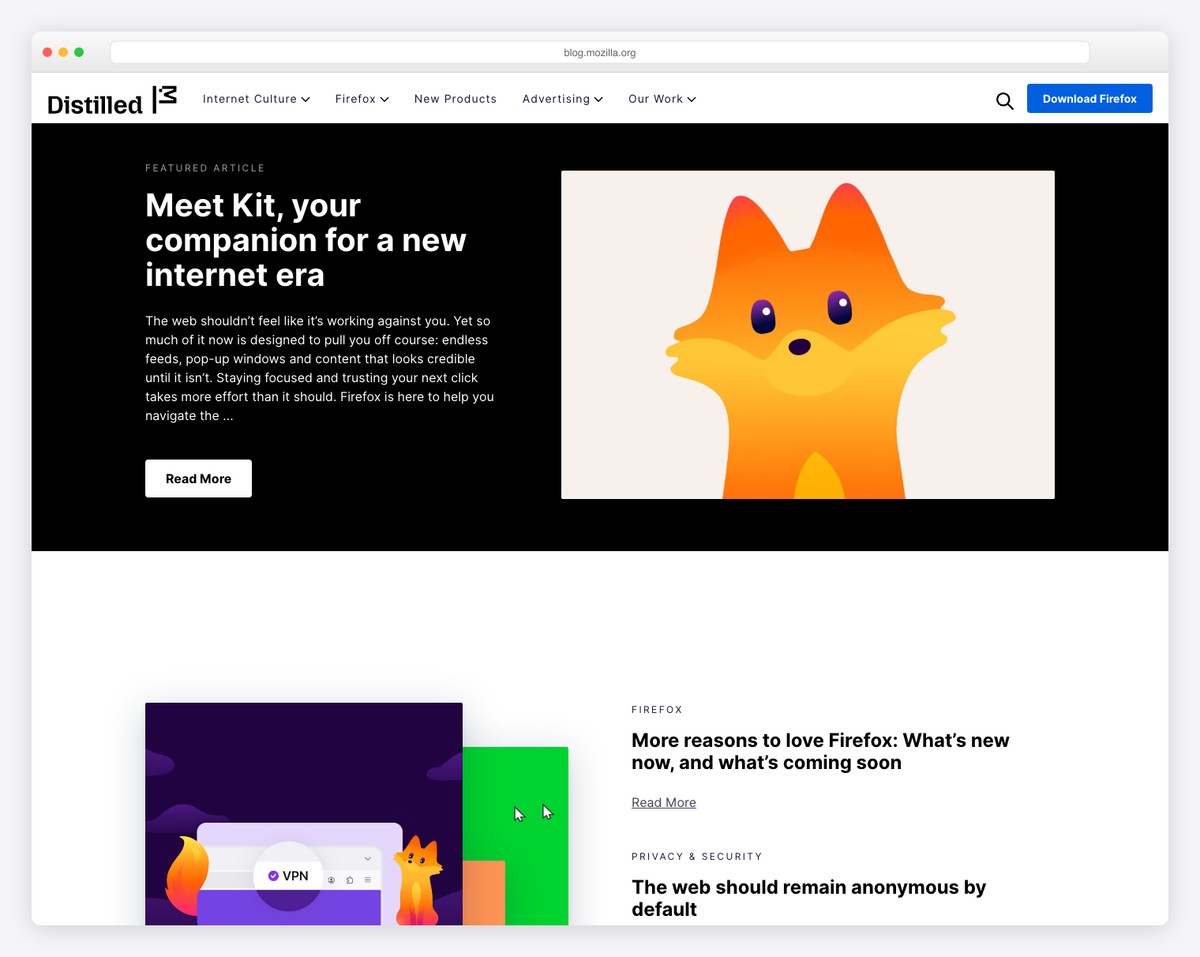Click the share icon in the VPN card
Screen dimensions: 1200x957
(350, 880)
